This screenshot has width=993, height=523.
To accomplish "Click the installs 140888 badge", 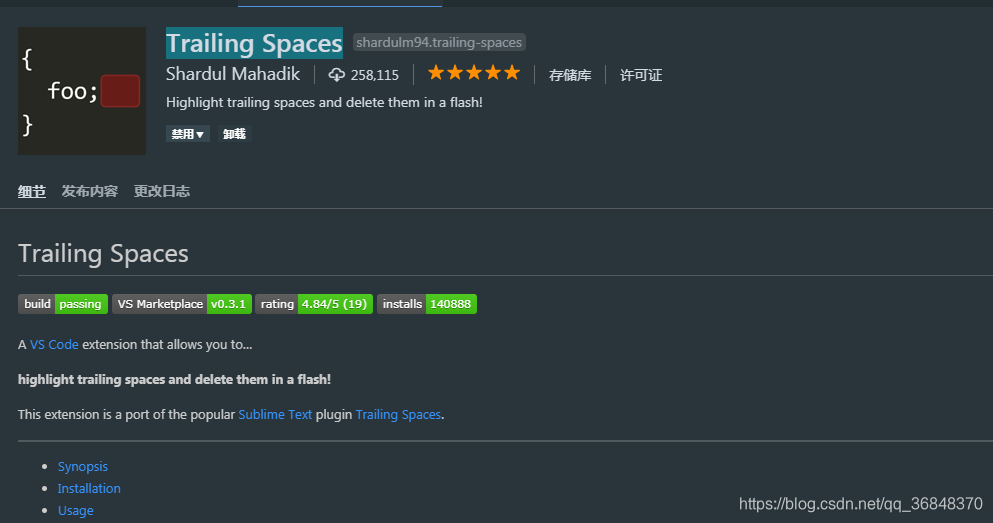I will [427, 304].
